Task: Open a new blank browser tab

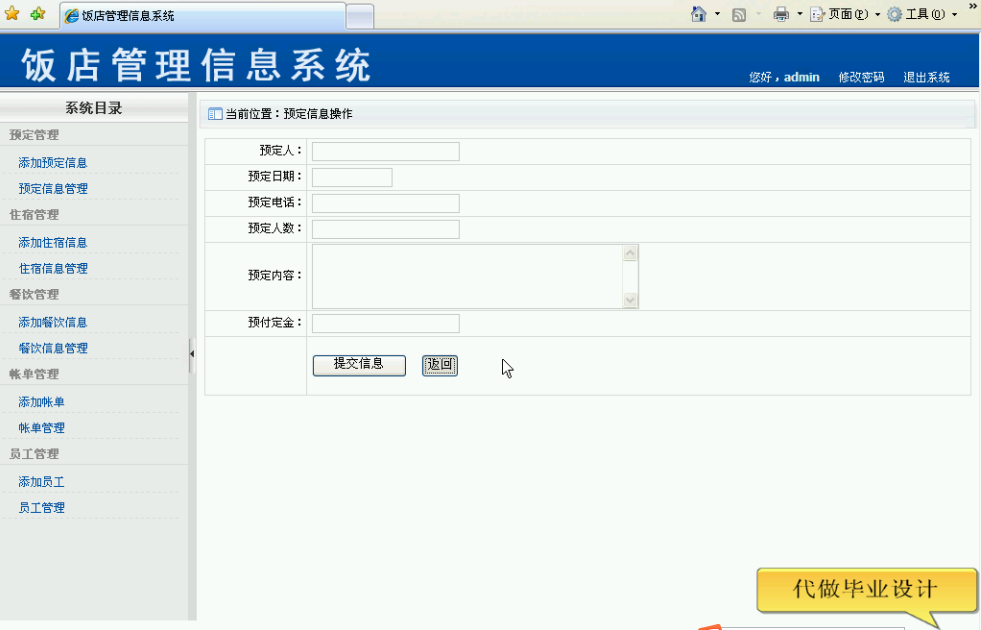Action: (x=360, y=16)
